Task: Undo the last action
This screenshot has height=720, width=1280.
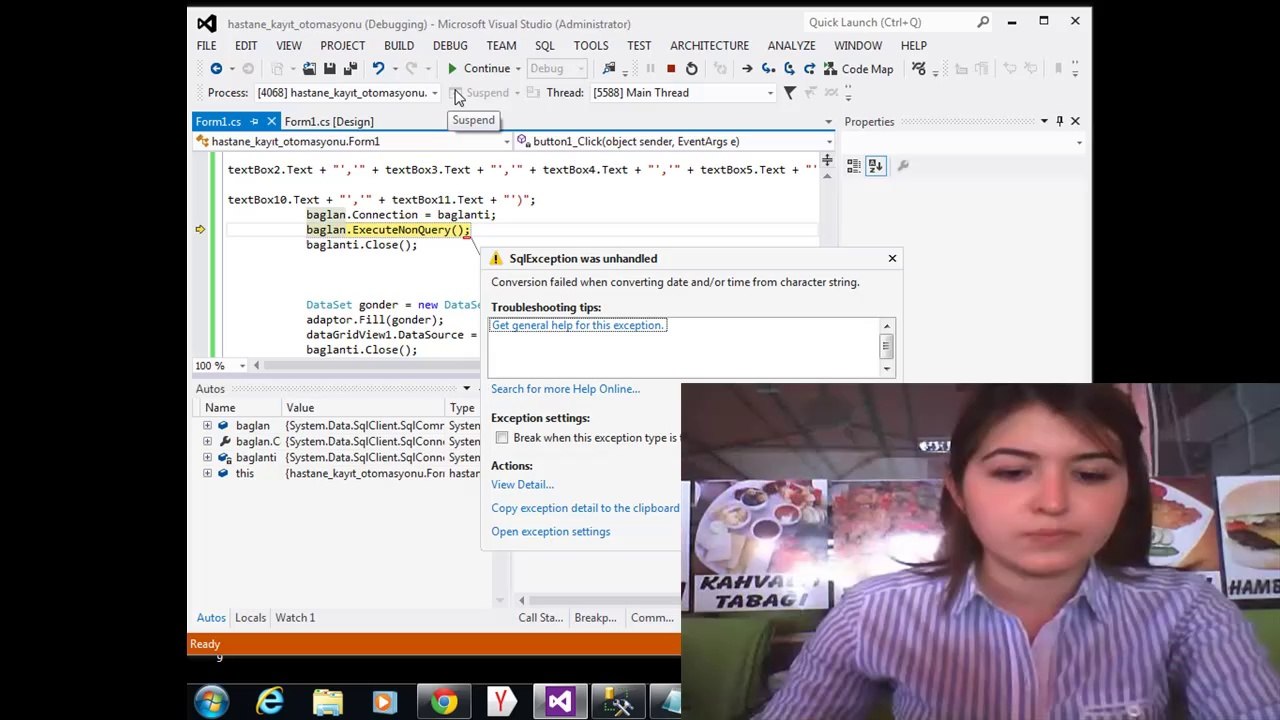Action: point(378,69)
